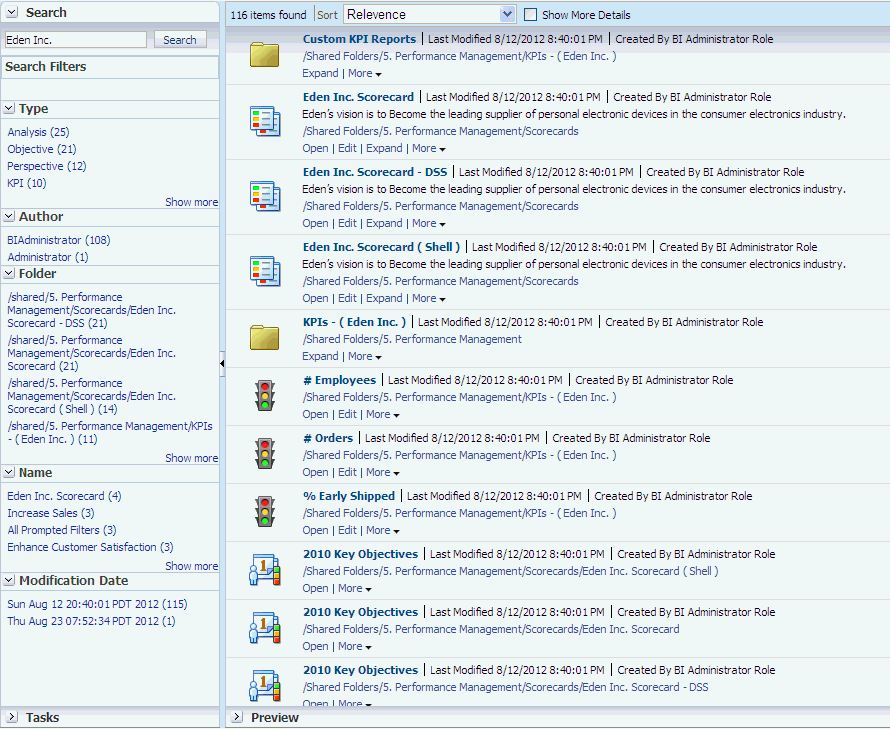The width and height of the screenshot is (890, 729).
Task: Click the # Orders KPI traffic light icon
Action: (x=264, y=454)
